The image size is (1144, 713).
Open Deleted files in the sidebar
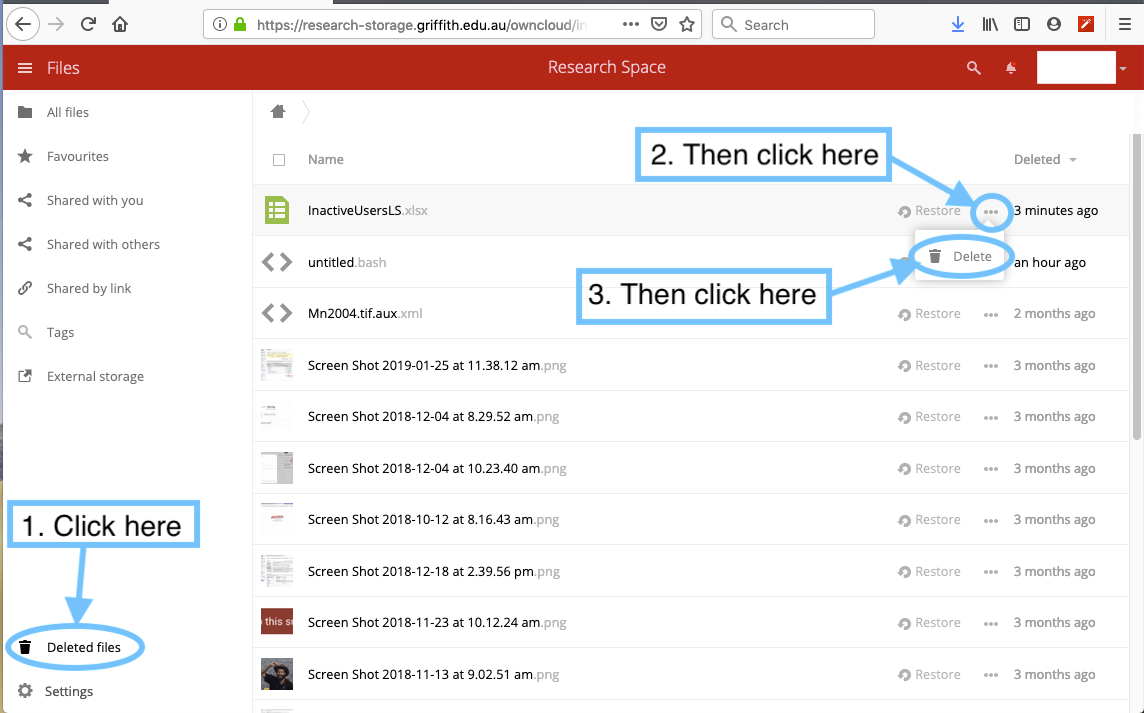[x=83, y=647]
